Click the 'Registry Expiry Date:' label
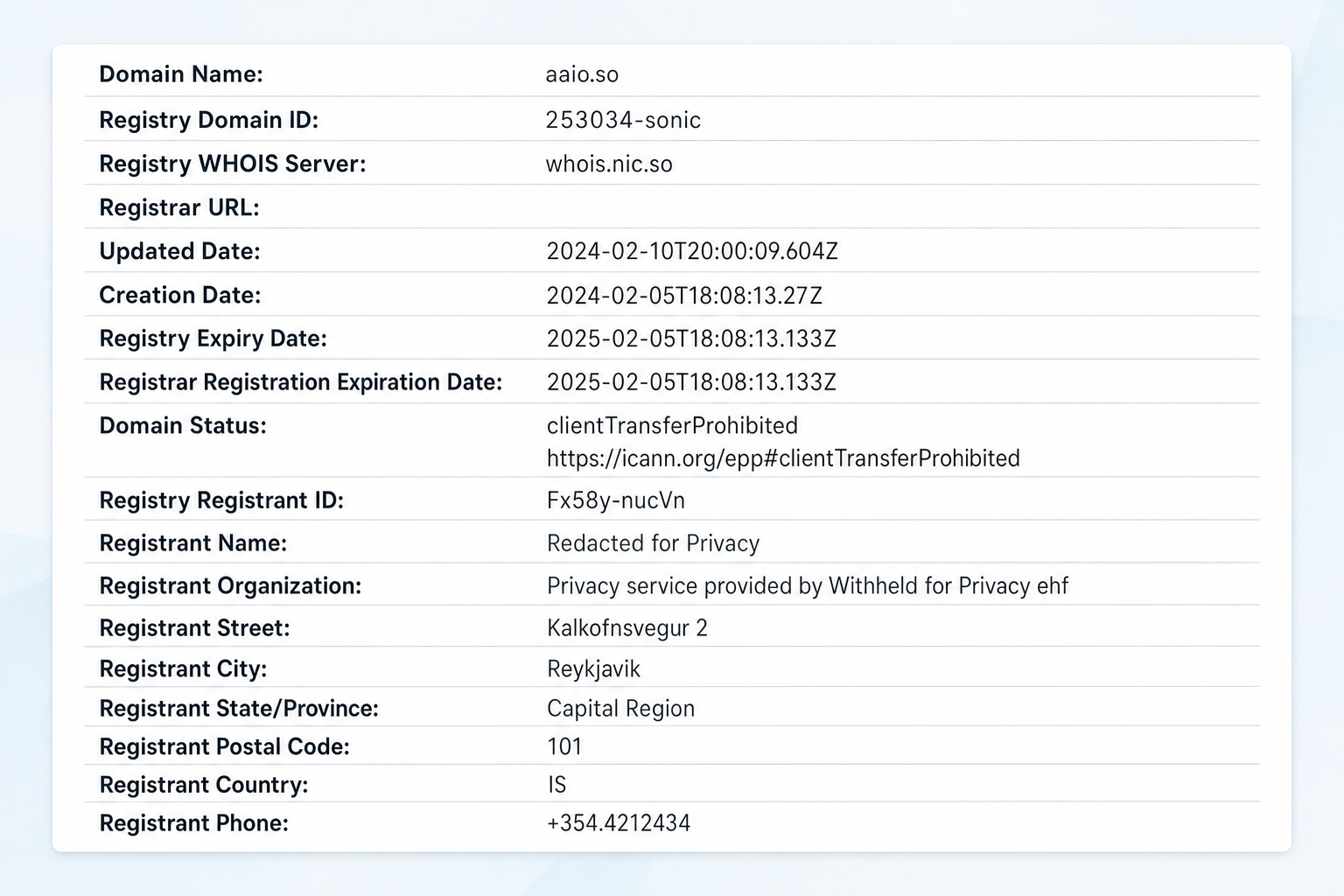 pyautogui.click(x=213, y=339)
